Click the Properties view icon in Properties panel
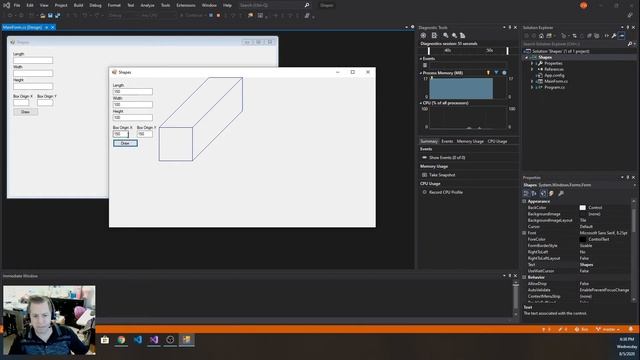This screenshot has width=640, height=360. point(543,193)
